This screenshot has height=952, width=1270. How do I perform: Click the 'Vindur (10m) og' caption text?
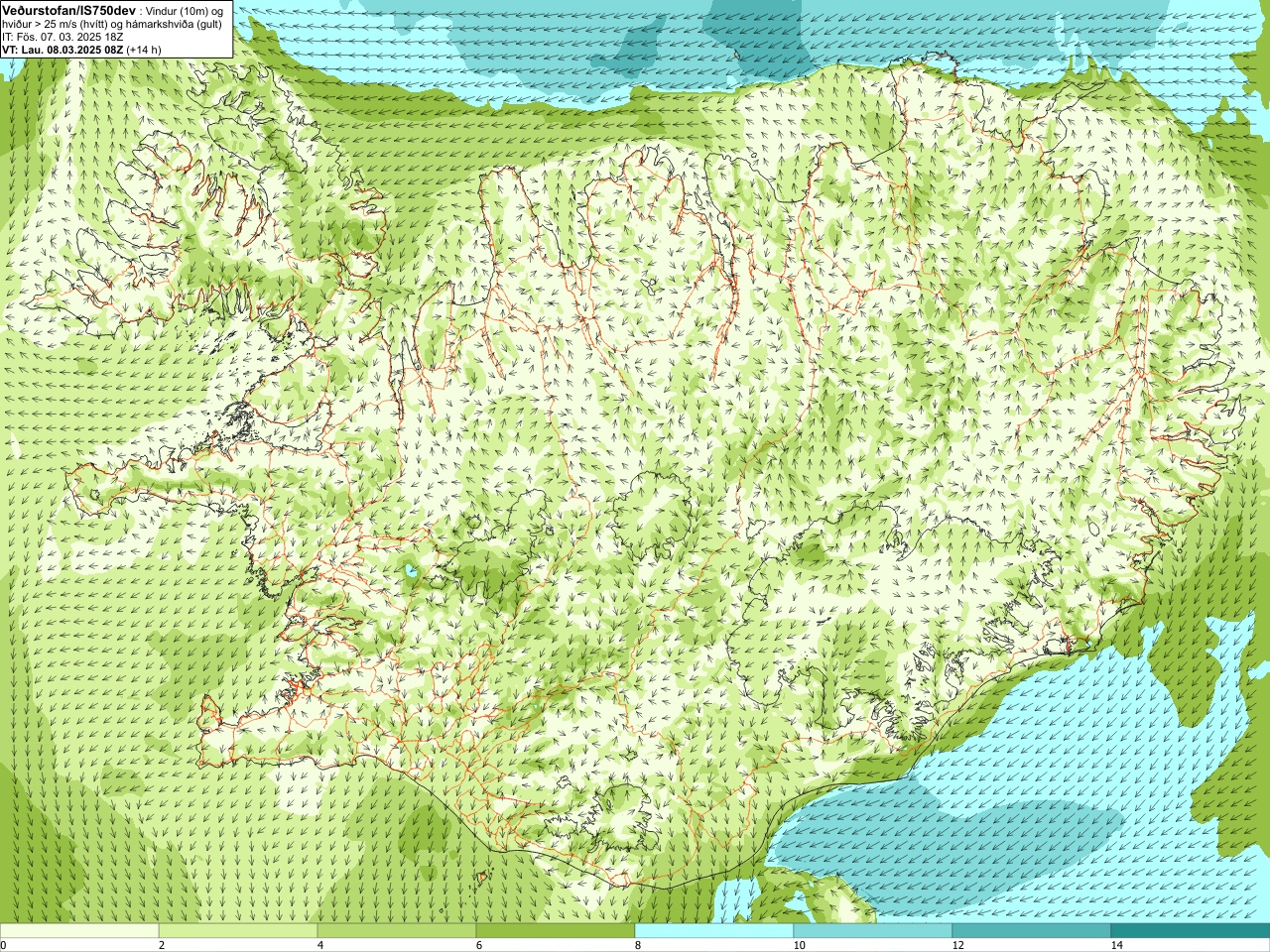(185, 11)
